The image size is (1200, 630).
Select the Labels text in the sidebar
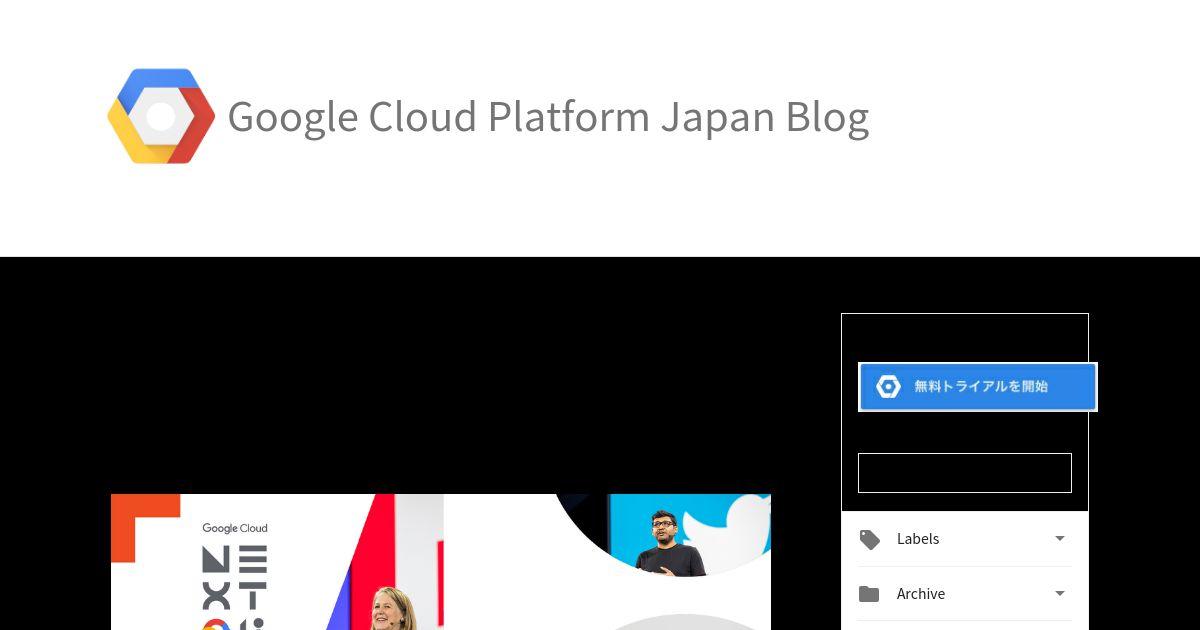click(x=918, y=539)
